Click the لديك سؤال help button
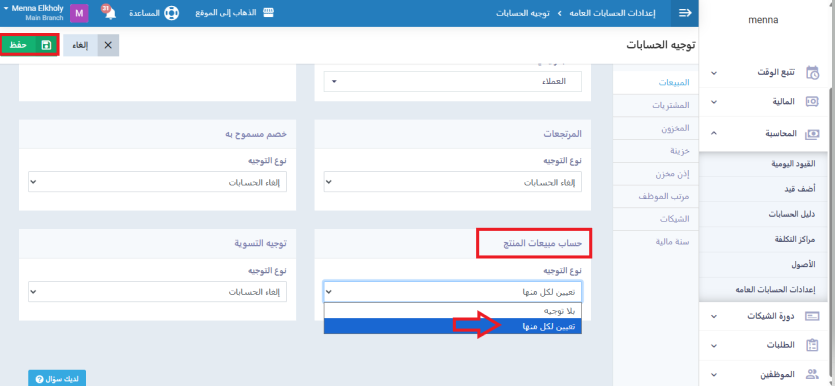Viewport: 835px width, 386px height. click(57, 379)
